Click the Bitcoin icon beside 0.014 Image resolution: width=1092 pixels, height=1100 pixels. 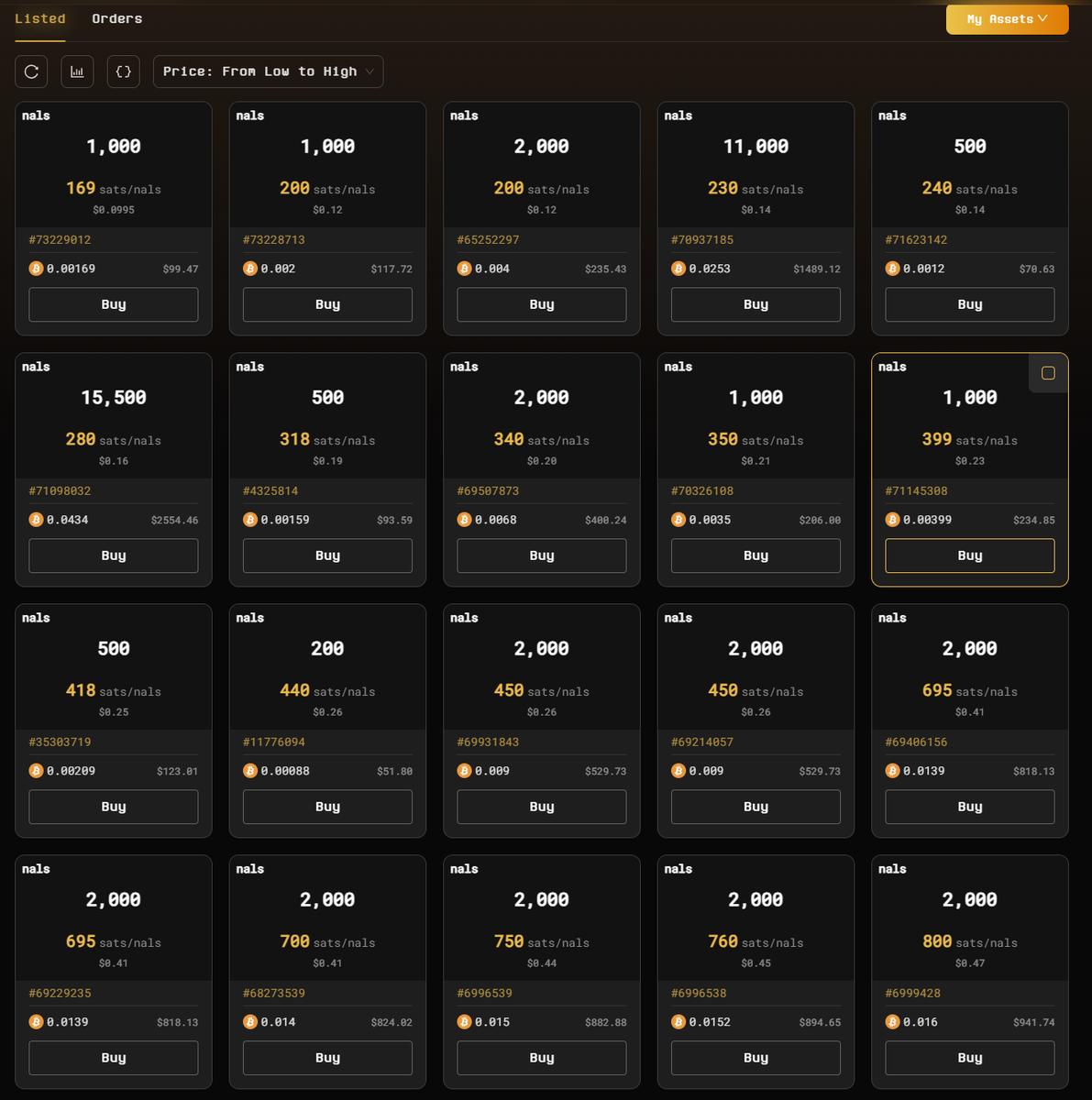[x=249, y=1022]
